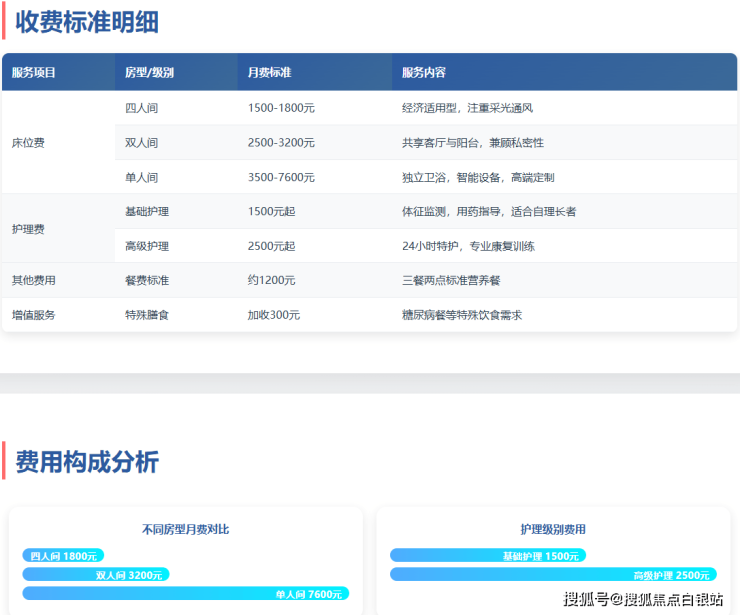The width and height of the screenshot is (740, 615).
Task: Click 高级护理 price 2500元起
Action: pyautogui.click(x=271, y=246)
